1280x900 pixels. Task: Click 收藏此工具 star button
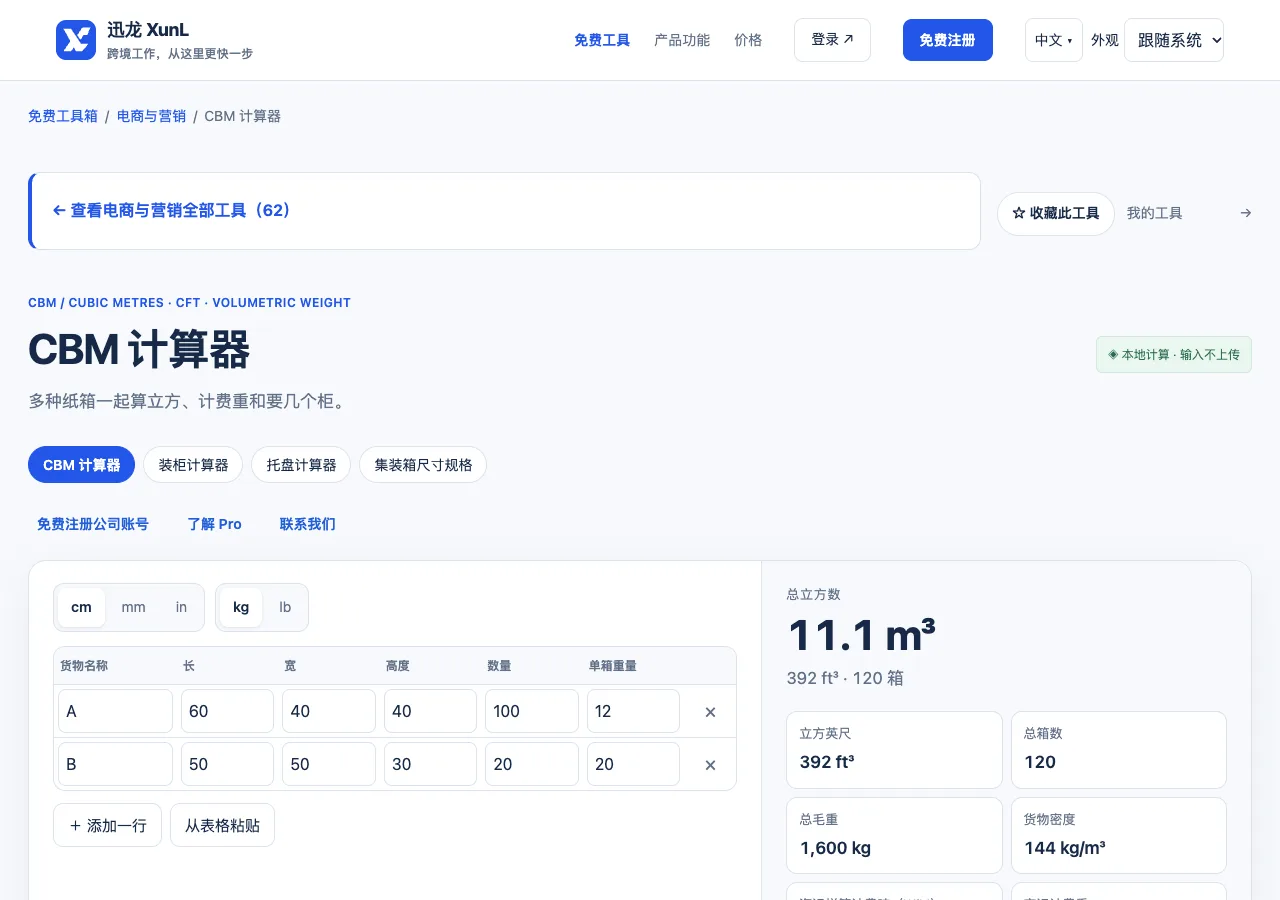click(x=1056, y=214)
